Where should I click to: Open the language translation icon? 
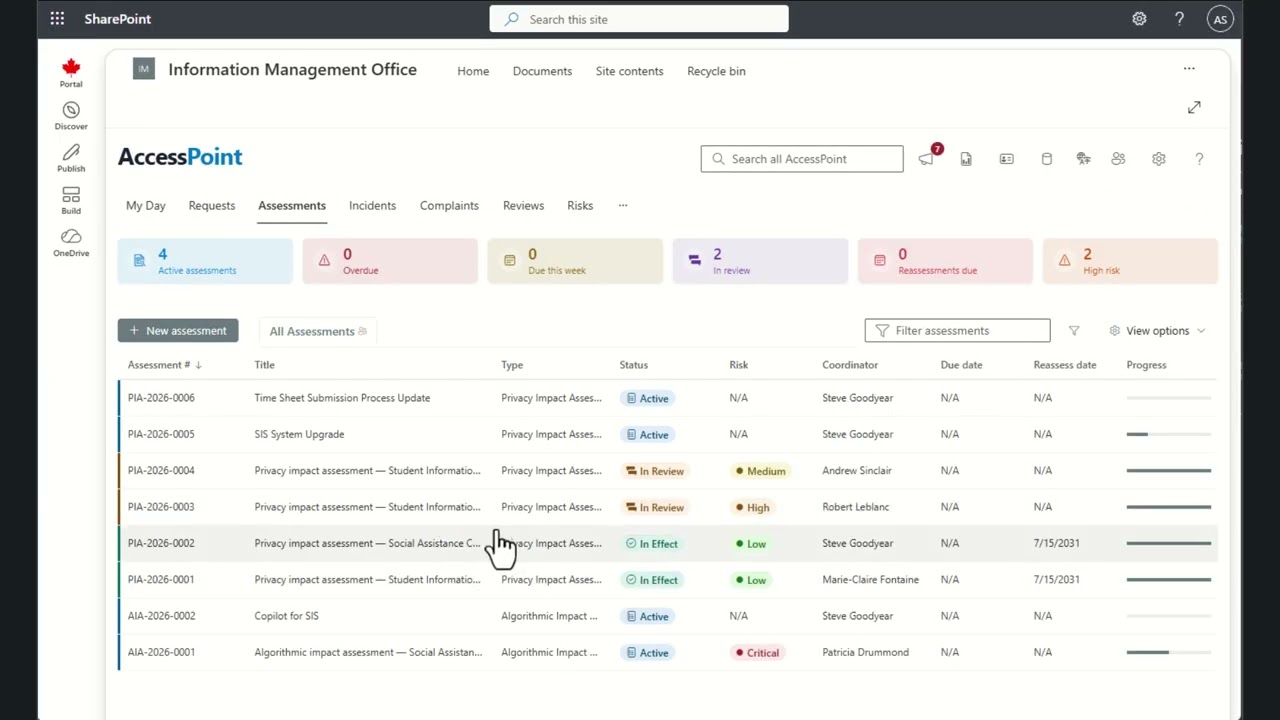[x=1083, y=159]
